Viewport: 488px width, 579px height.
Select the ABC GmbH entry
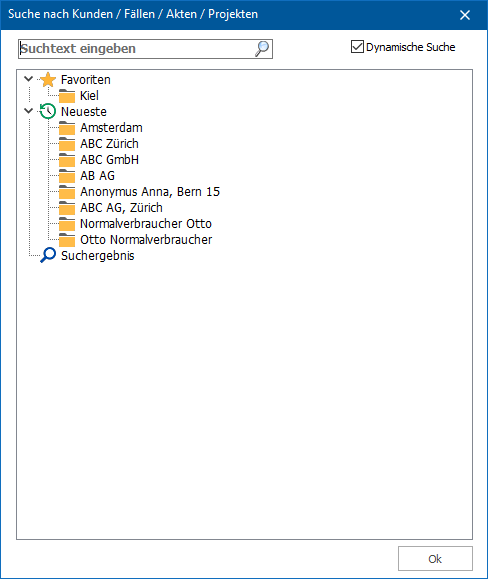(109, 160)
